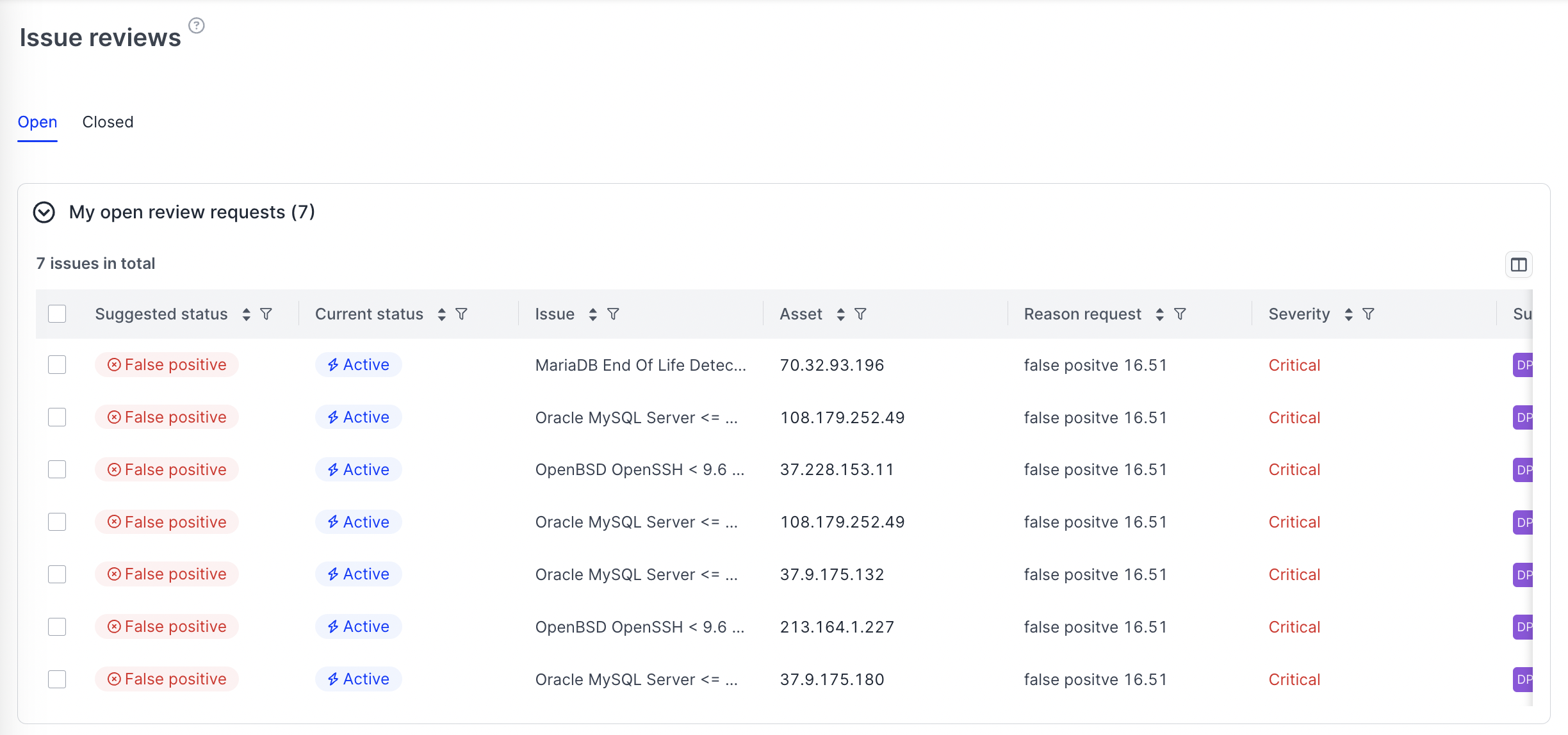Open the column layout settings icon
1568x735 pixels.
click(1519, 264)
